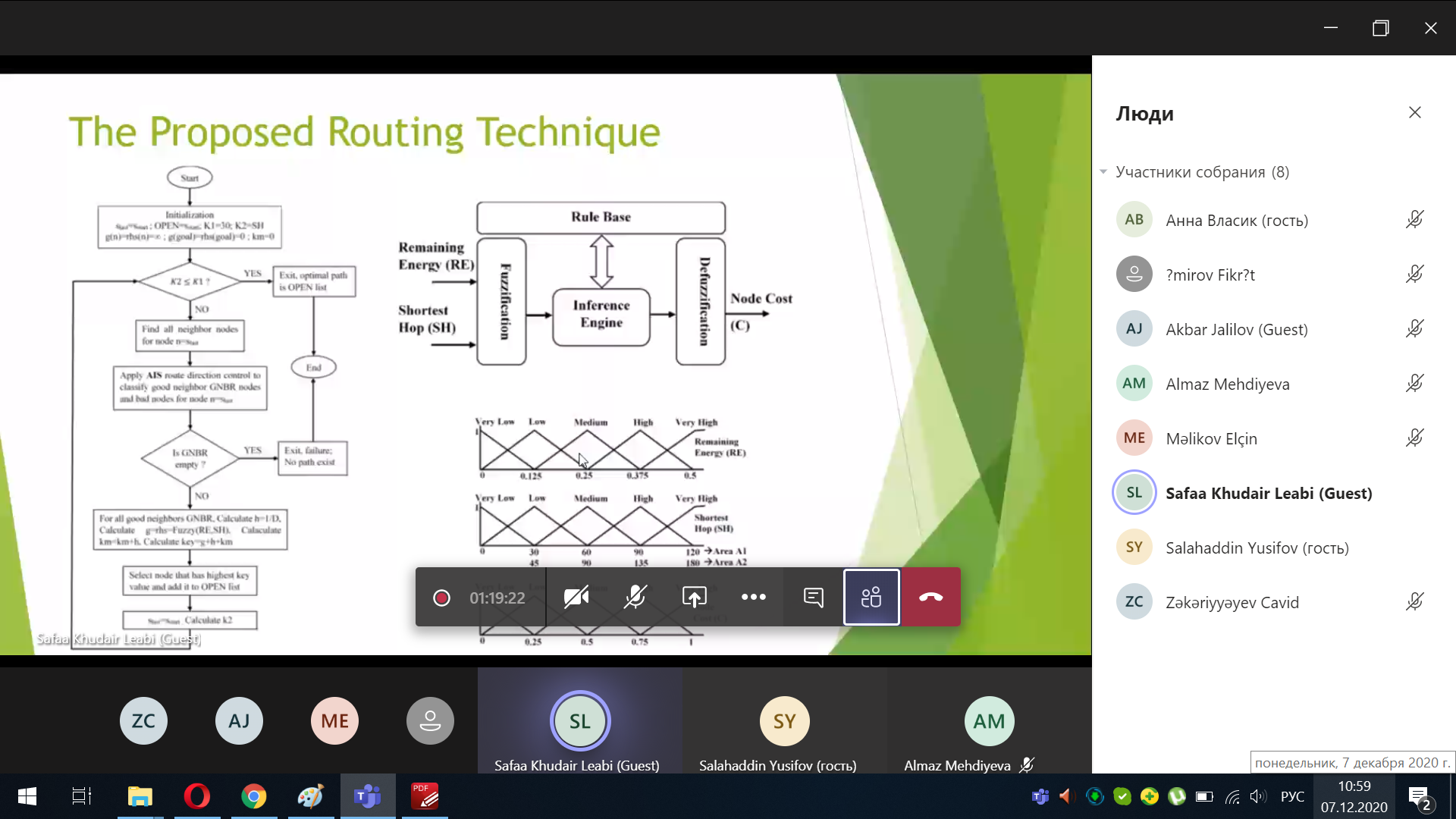The height and width of the screenshot is (819, 1456).
Task: Open the volume control in the tray
Action: pos(1259,796)
